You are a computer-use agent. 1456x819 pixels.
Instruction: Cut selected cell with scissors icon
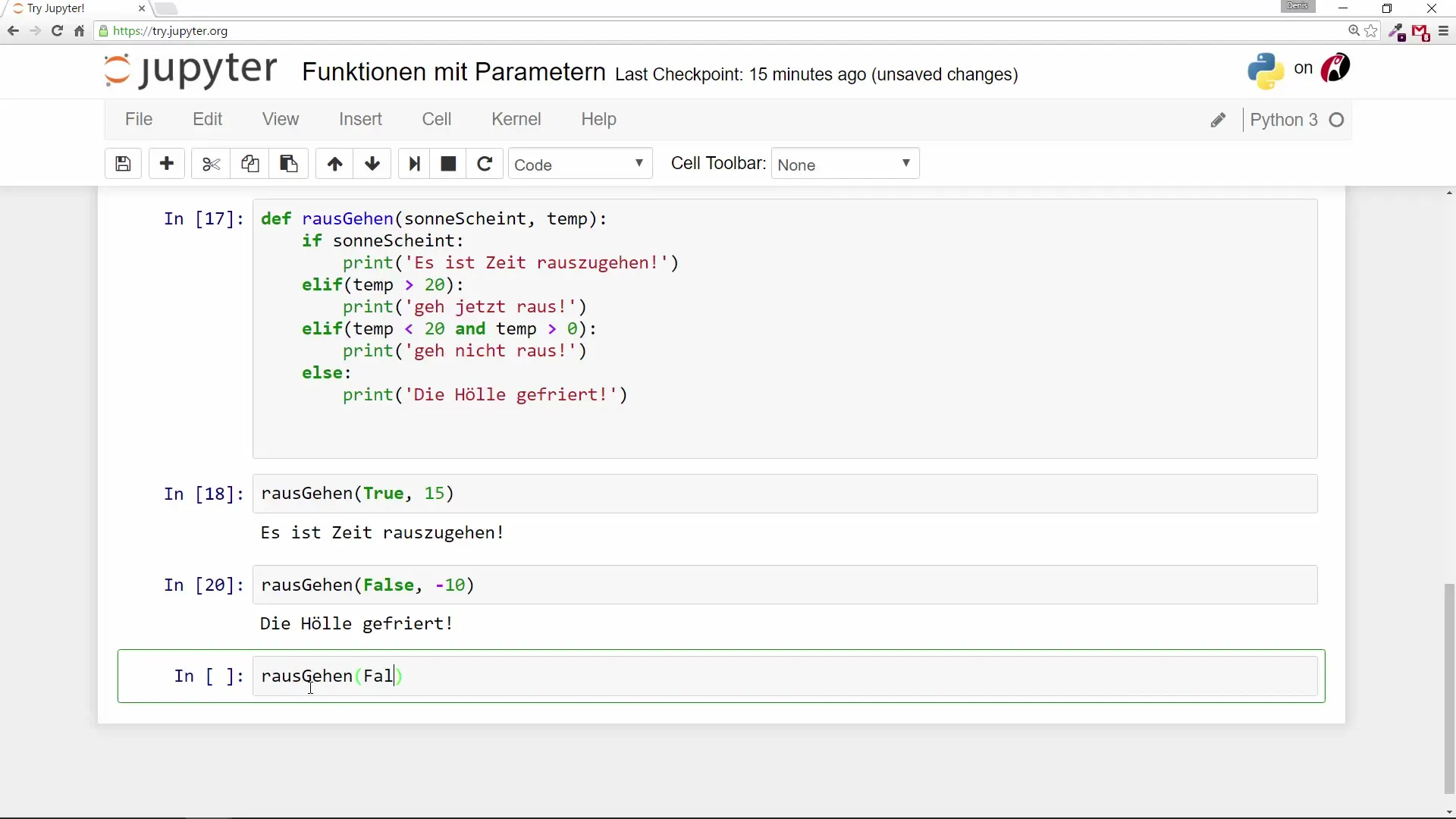(211, 164)
